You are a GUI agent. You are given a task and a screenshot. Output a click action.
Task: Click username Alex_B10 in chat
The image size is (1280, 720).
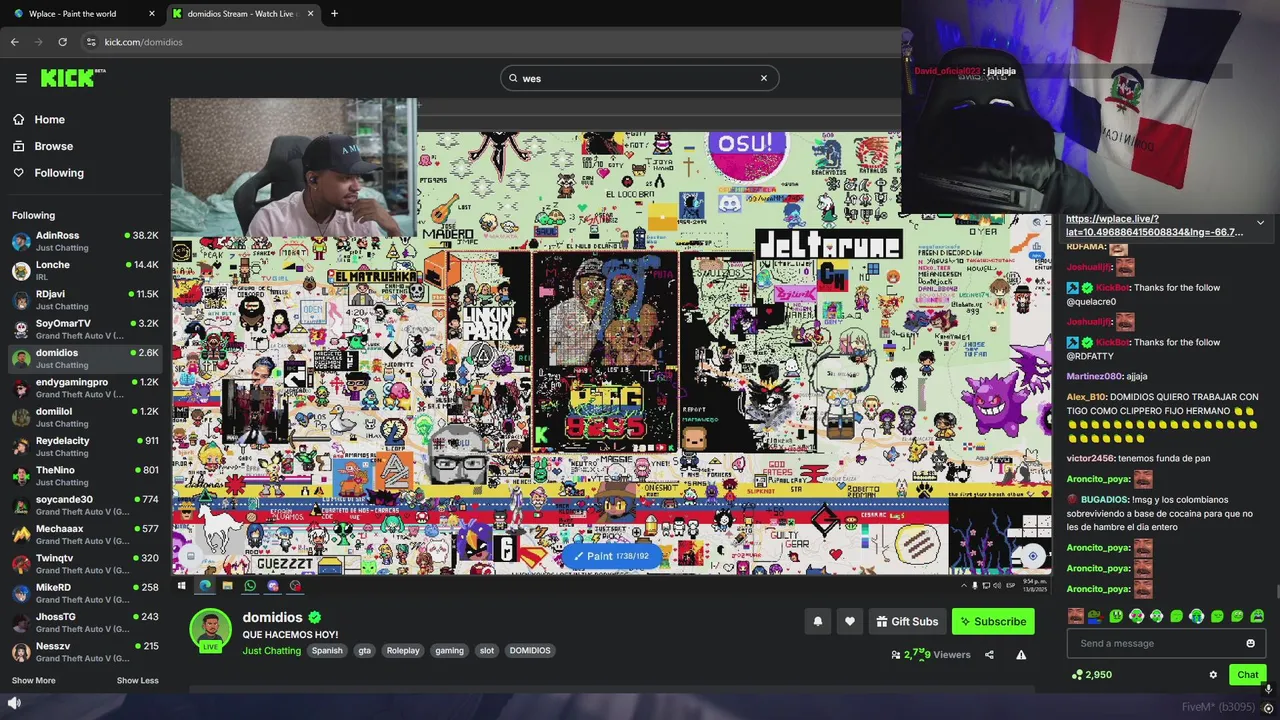tap(1086, 397)
